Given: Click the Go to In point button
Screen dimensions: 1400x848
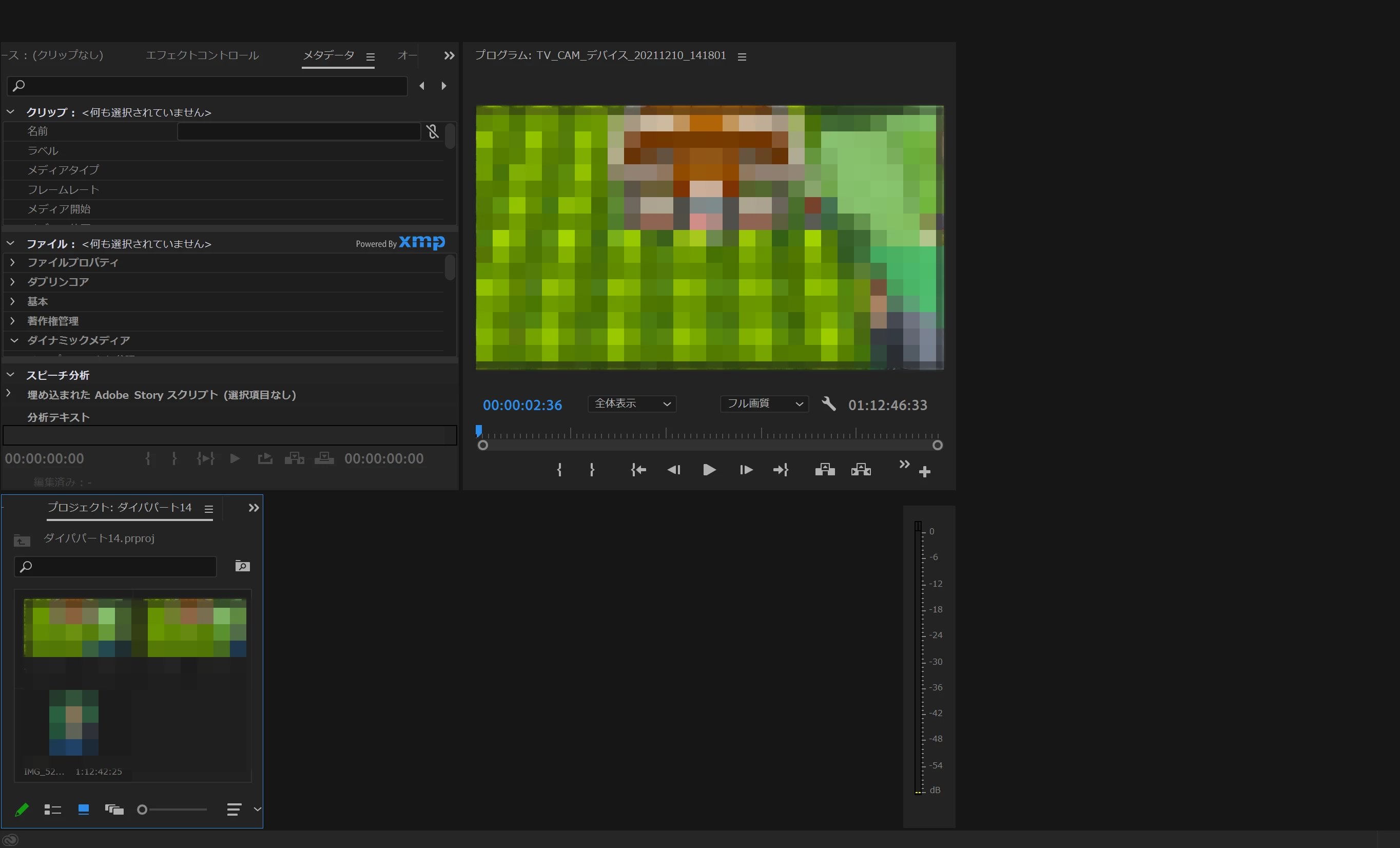Looking at the screenshot, I should (x=638, y=470).
